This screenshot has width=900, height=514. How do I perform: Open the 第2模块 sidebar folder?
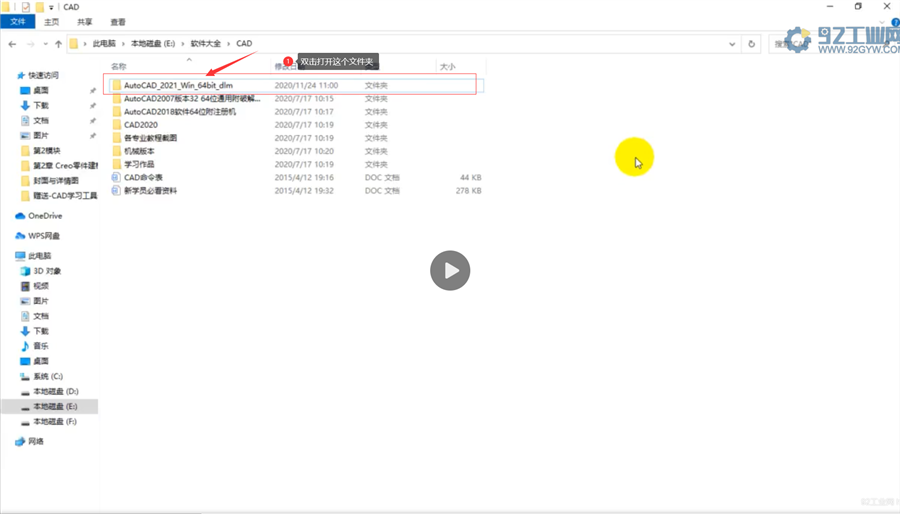point(46,150)
